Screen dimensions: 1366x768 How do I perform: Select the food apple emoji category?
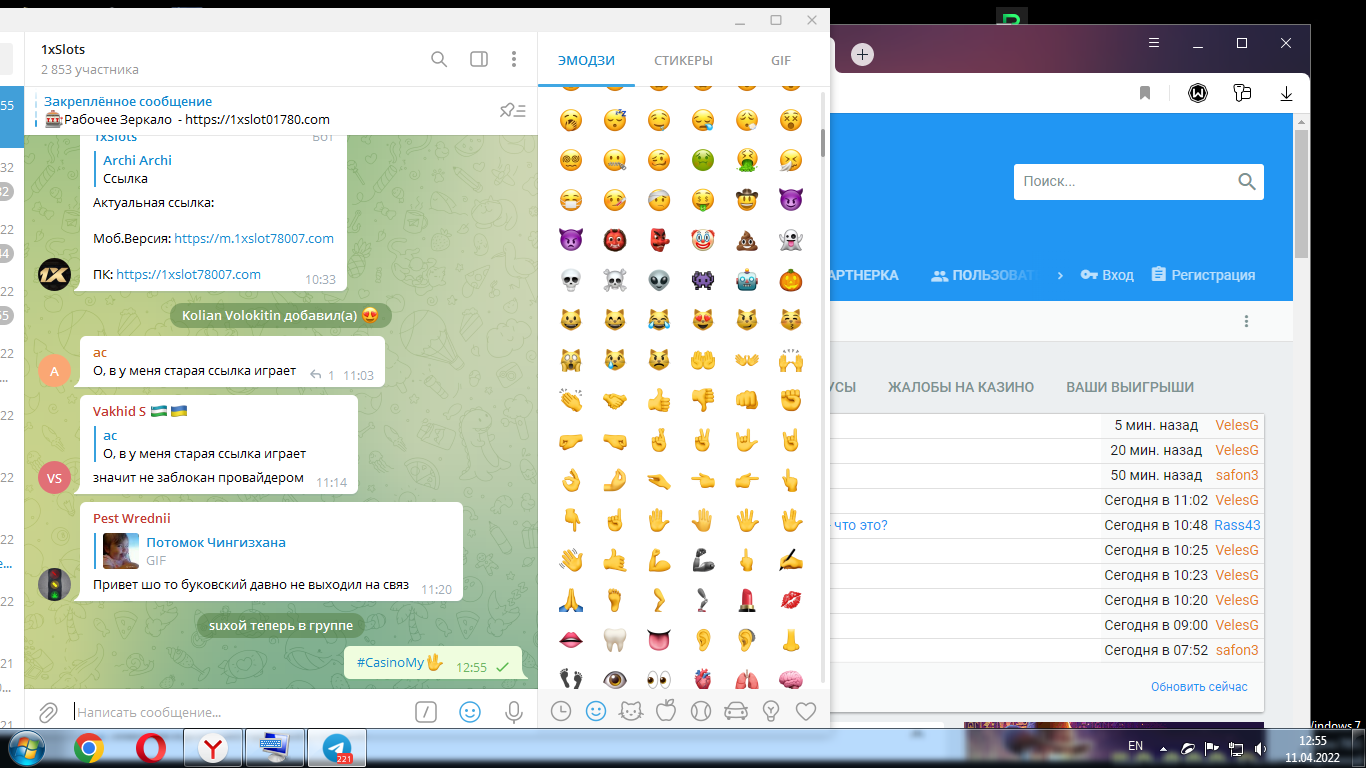[x=666, y=711]
